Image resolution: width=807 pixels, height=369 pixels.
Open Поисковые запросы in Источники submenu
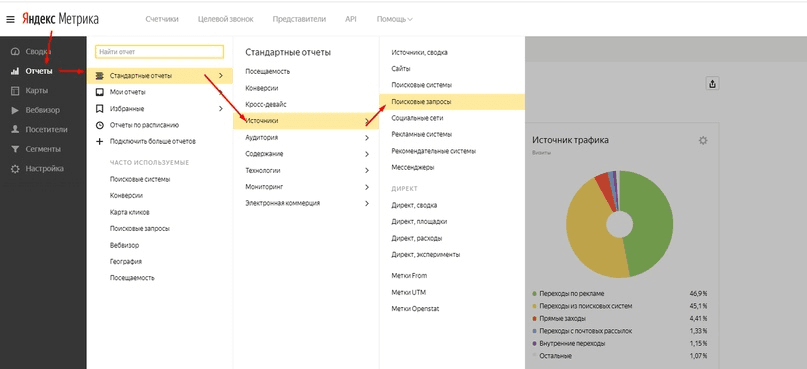point(452,102)
